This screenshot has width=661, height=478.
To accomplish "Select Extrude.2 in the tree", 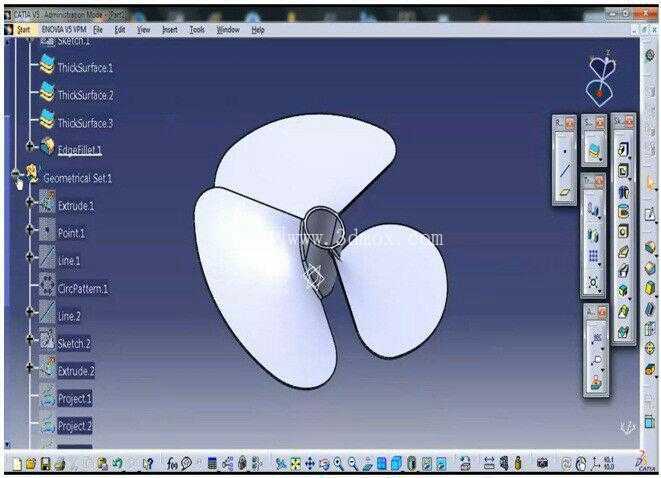I will [x=76, y=371].
